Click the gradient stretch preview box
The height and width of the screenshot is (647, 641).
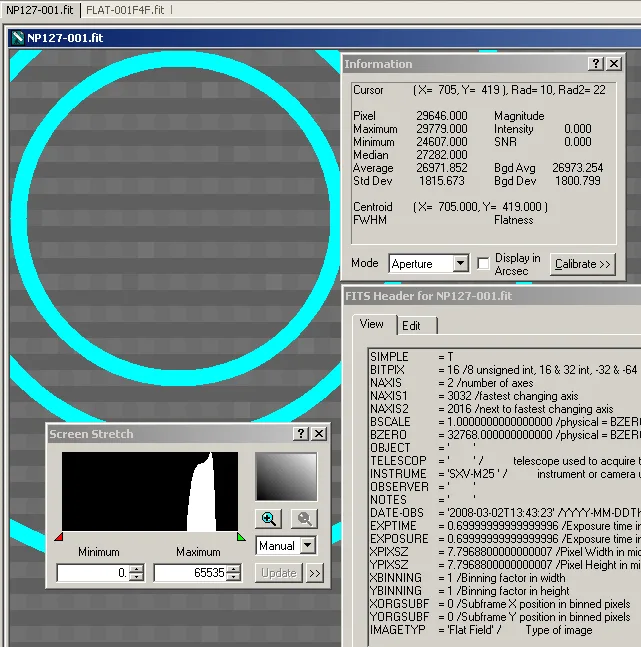pyautogui.click(x=285, y=477)
